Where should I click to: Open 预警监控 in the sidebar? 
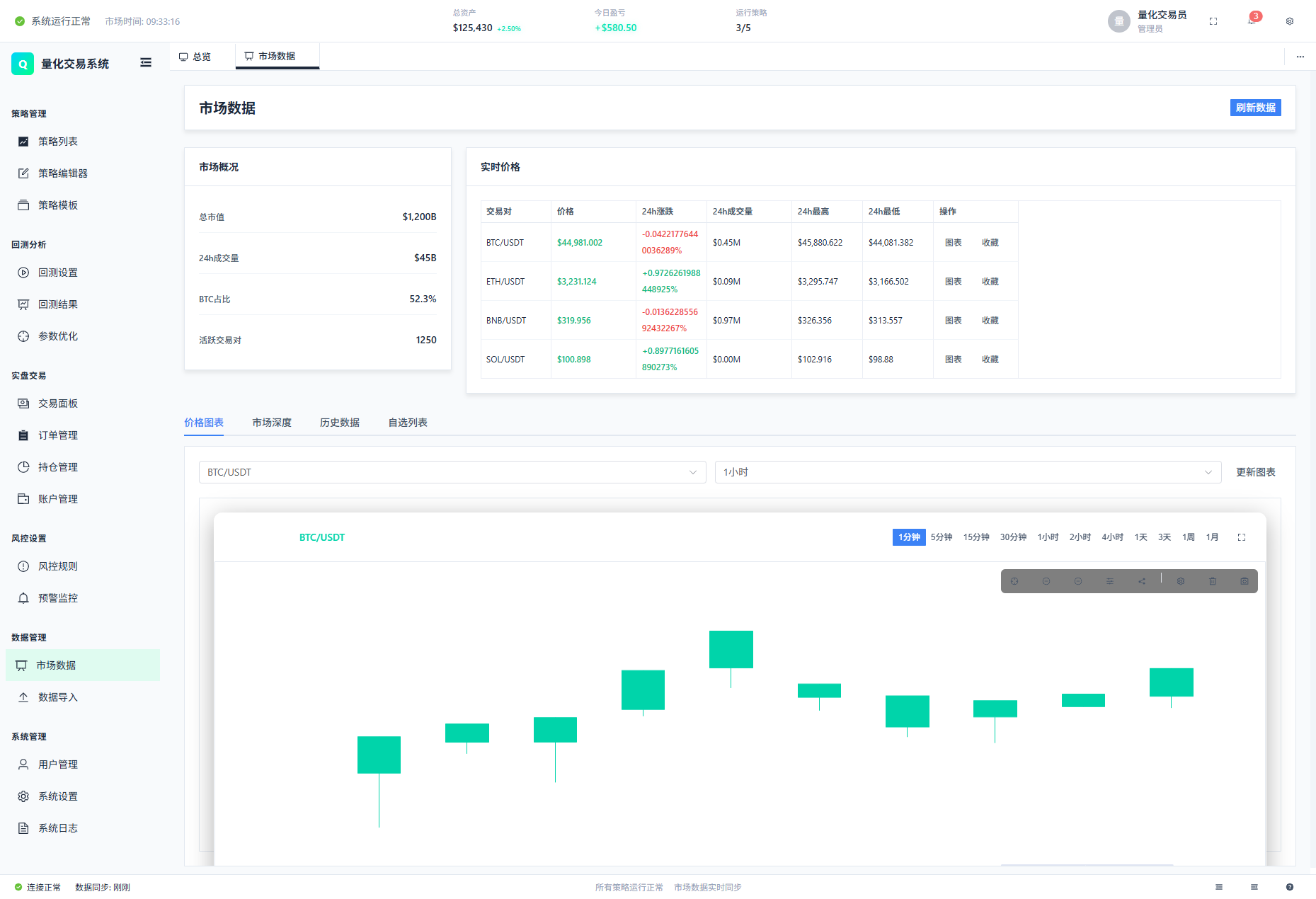pyautogui.click(x=83, y=598)
